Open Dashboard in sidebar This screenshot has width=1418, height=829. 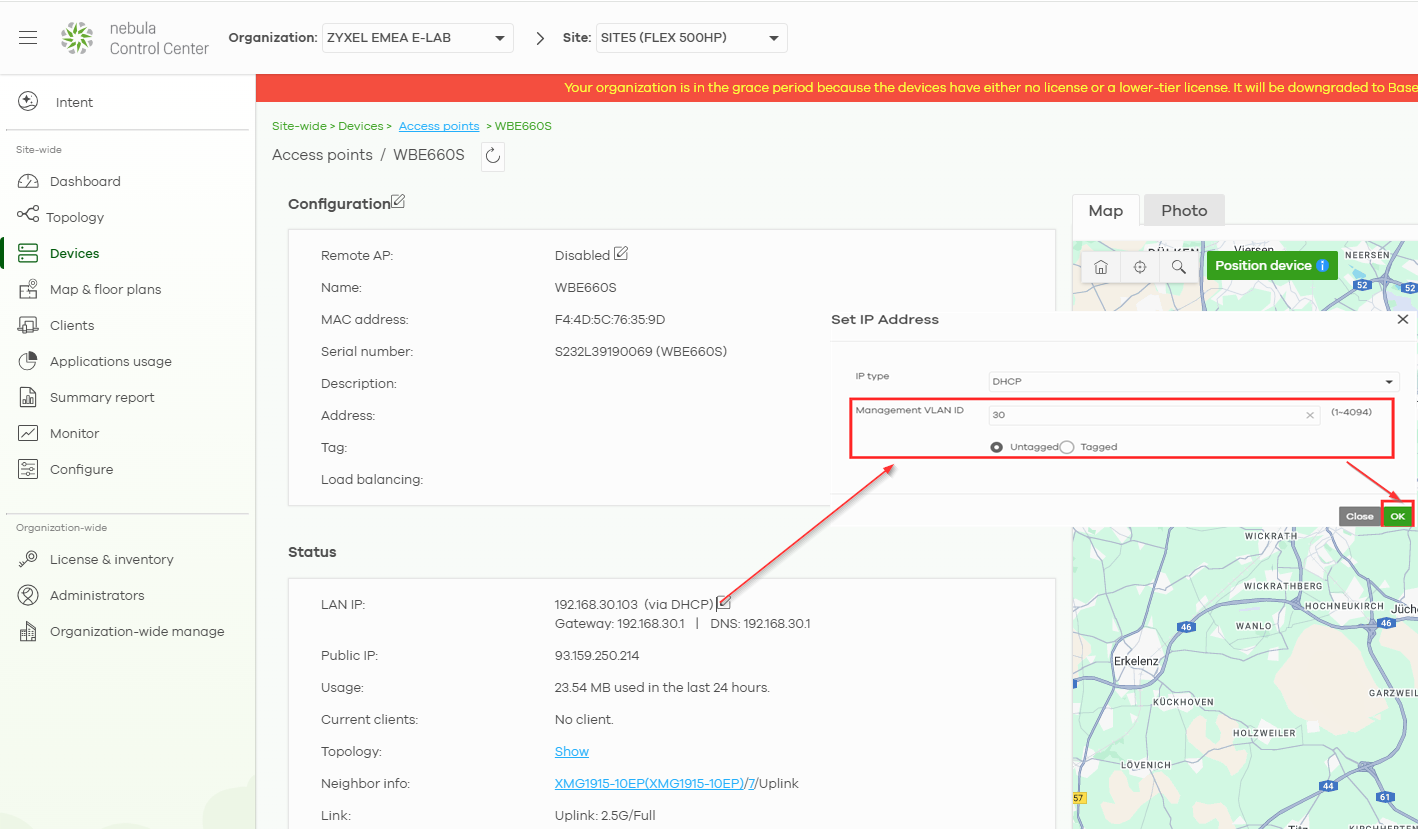[x=85, y=181]
